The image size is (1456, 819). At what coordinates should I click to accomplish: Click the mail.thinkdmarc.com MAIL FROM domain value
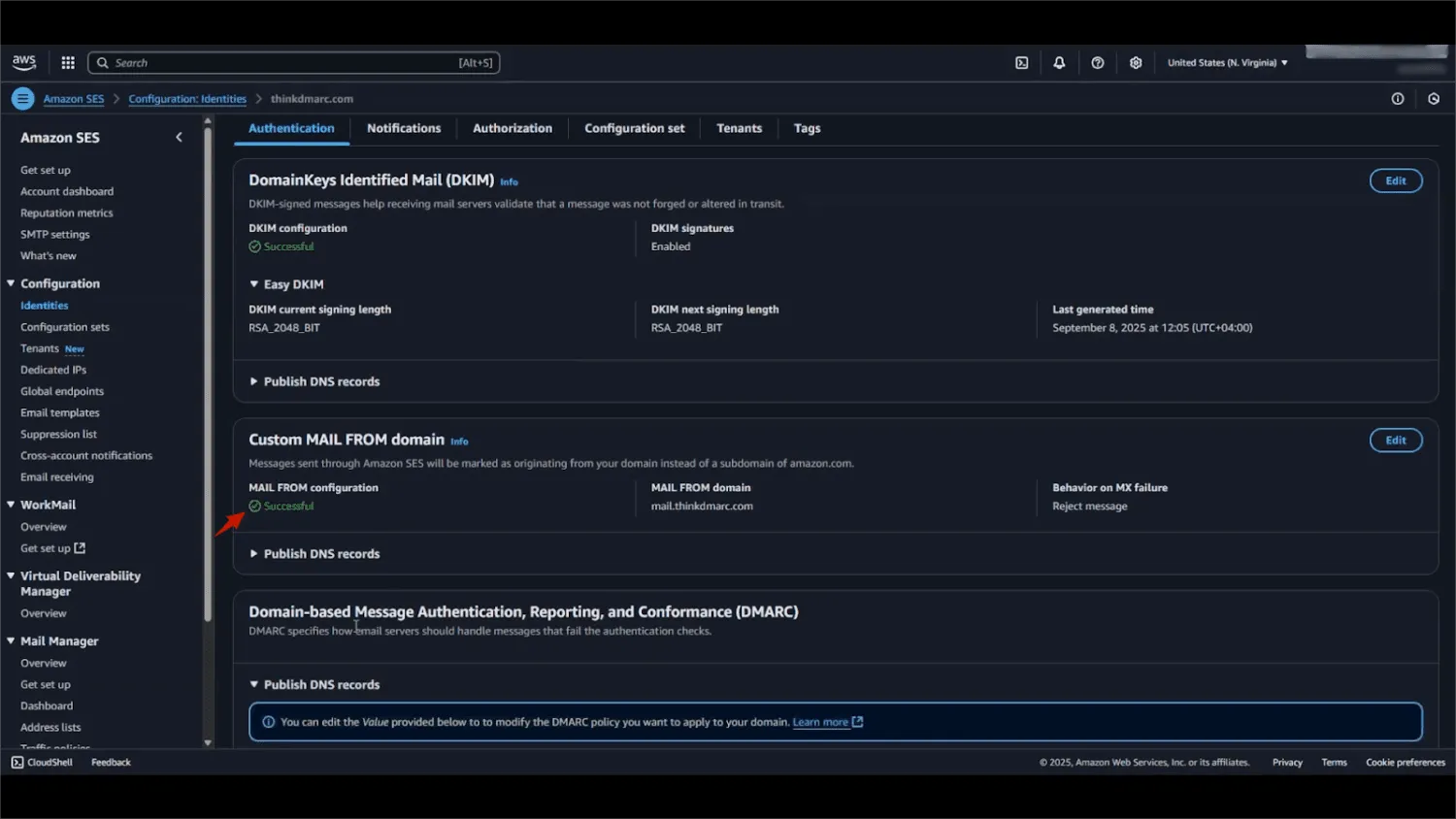tap(702, 507)
